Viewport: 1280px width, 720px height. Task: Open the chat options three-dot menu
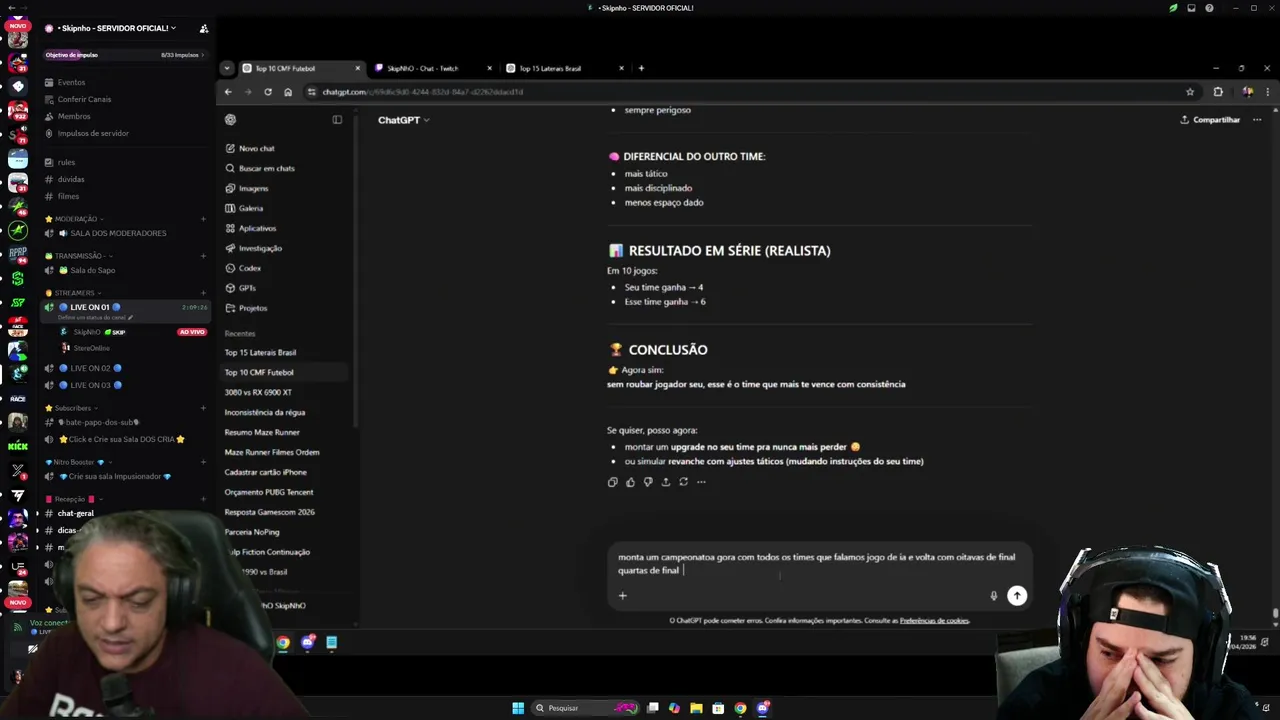1257,120
